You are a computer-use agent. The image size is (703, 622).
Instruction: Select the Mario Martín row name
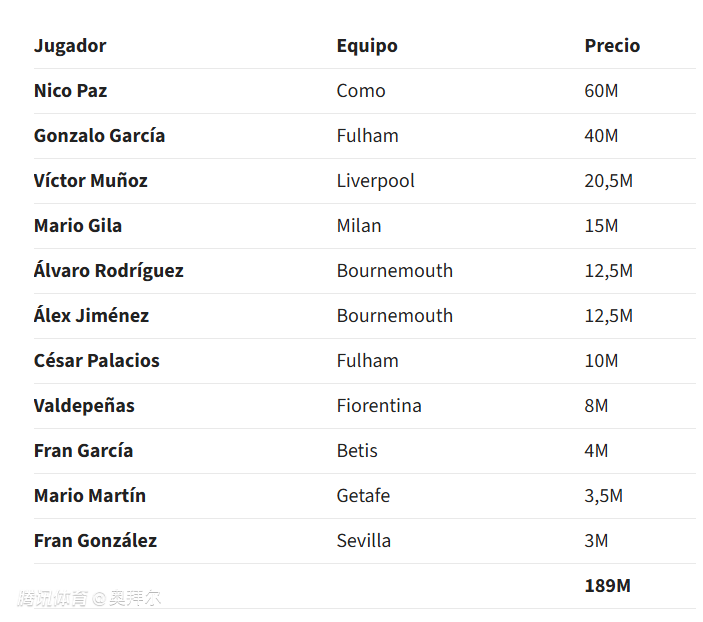90,496
